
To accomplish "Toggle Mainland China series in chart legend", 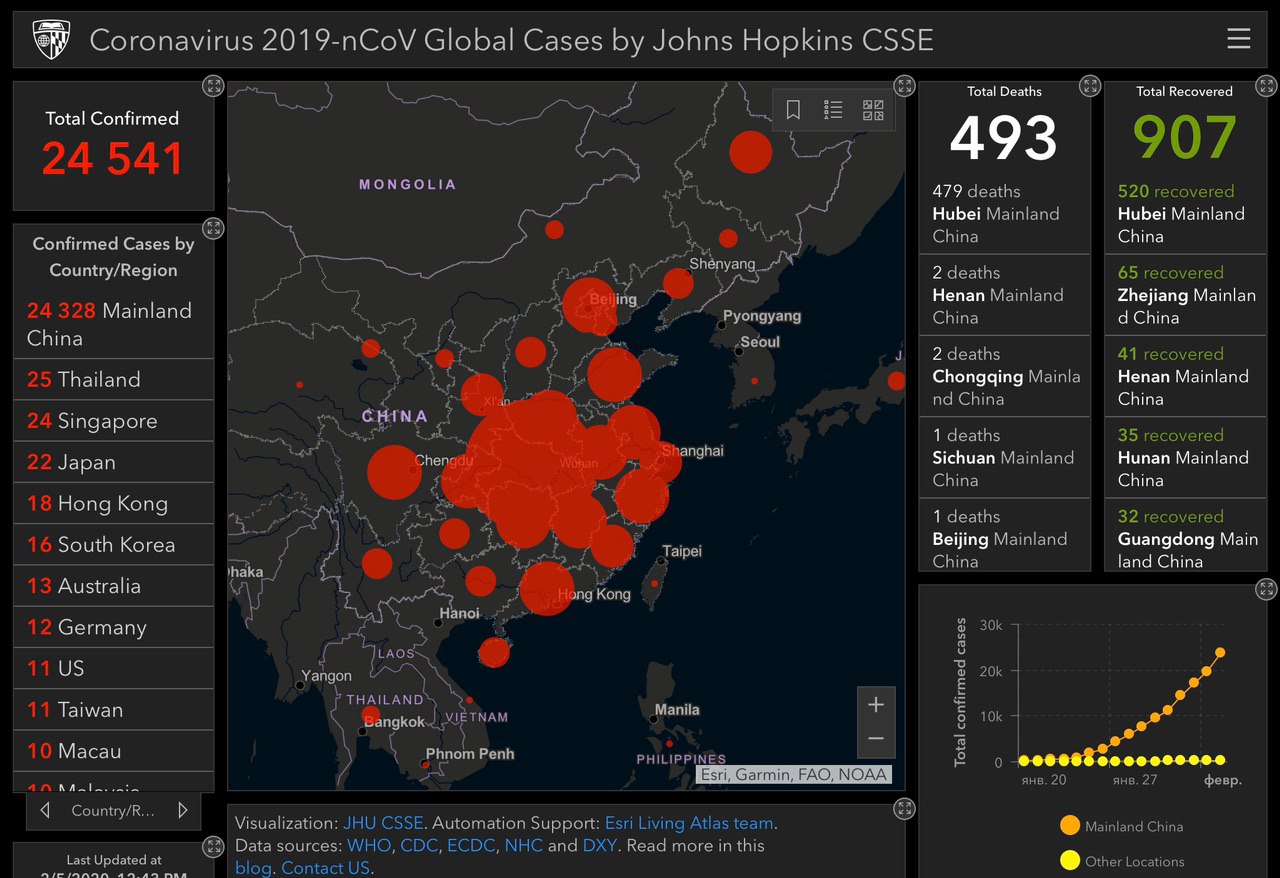I will [x=1121, y=826].
